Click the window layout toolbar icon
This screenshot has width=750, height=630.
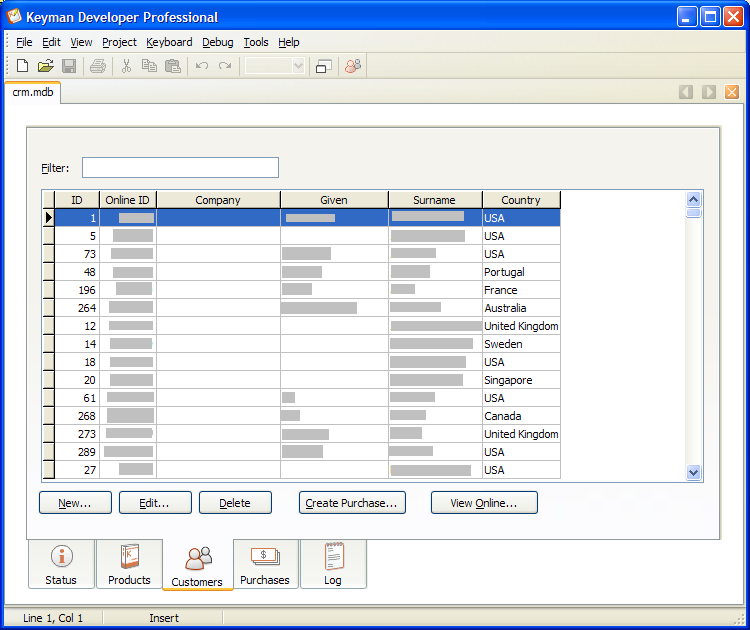click(324, 66)
